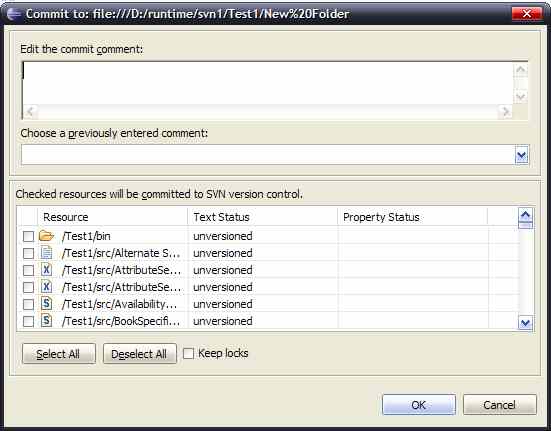551x431 pixels.
Task: Click the S file icon of /Test1/src/BookSpecifi...
Action: [46, 320]
